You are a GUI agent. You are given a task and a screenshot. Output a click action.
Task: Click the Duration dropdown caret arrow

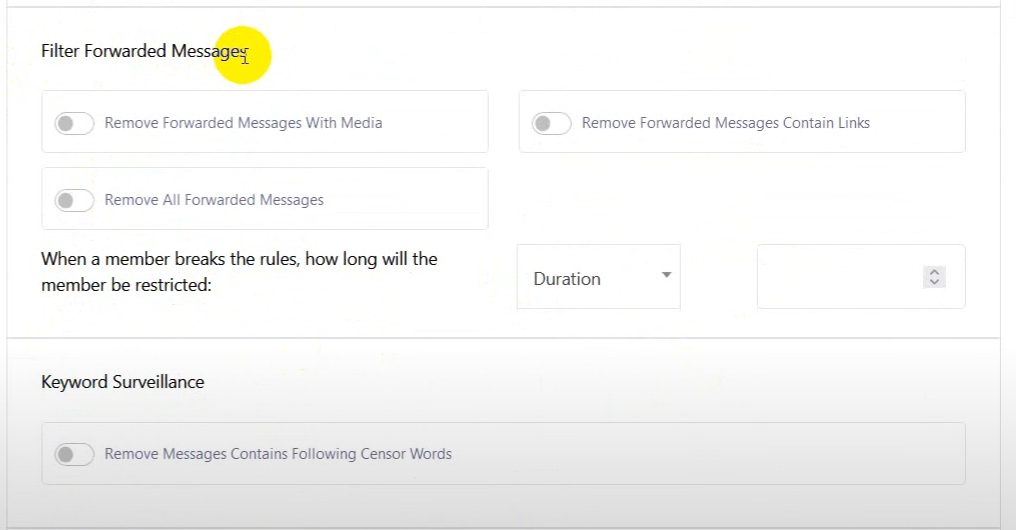click(x=666, y=275)
